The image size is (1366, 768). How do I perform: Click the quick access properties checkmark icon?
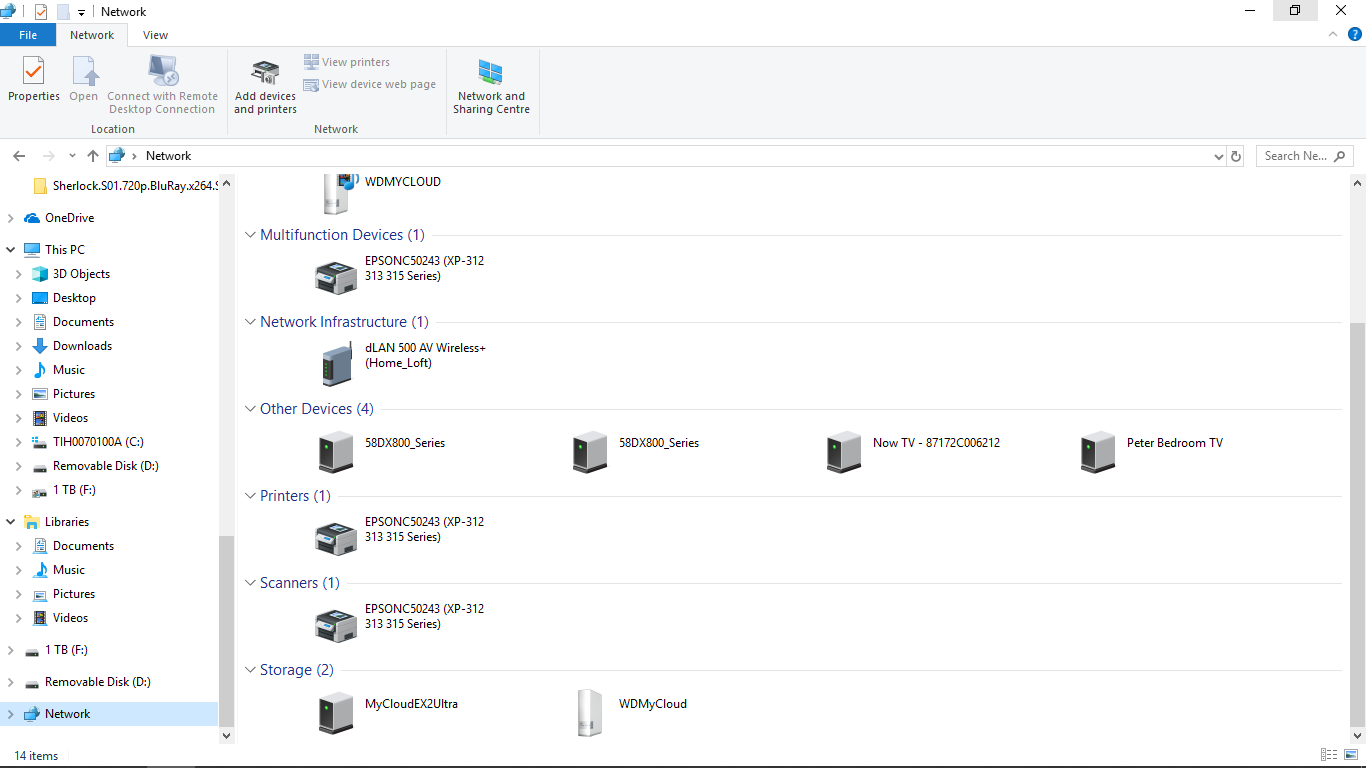(40, 12)
